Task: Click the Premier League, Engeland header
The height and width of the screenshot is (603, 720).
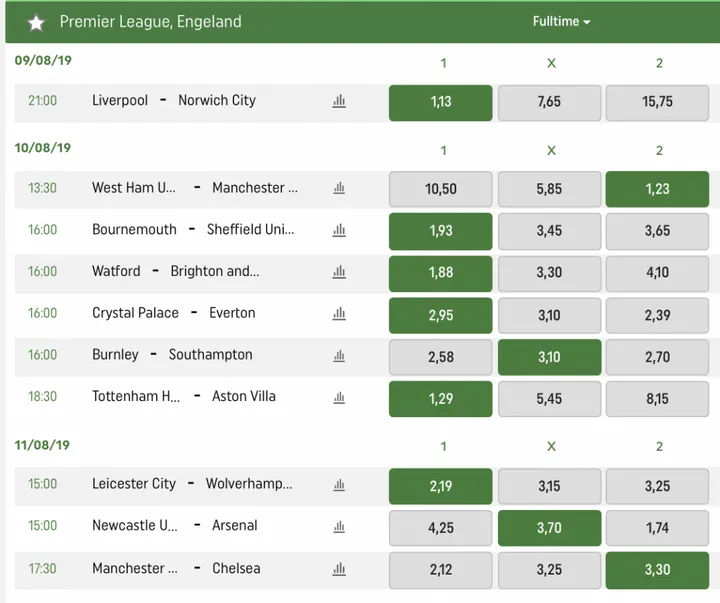Action: 150,22
